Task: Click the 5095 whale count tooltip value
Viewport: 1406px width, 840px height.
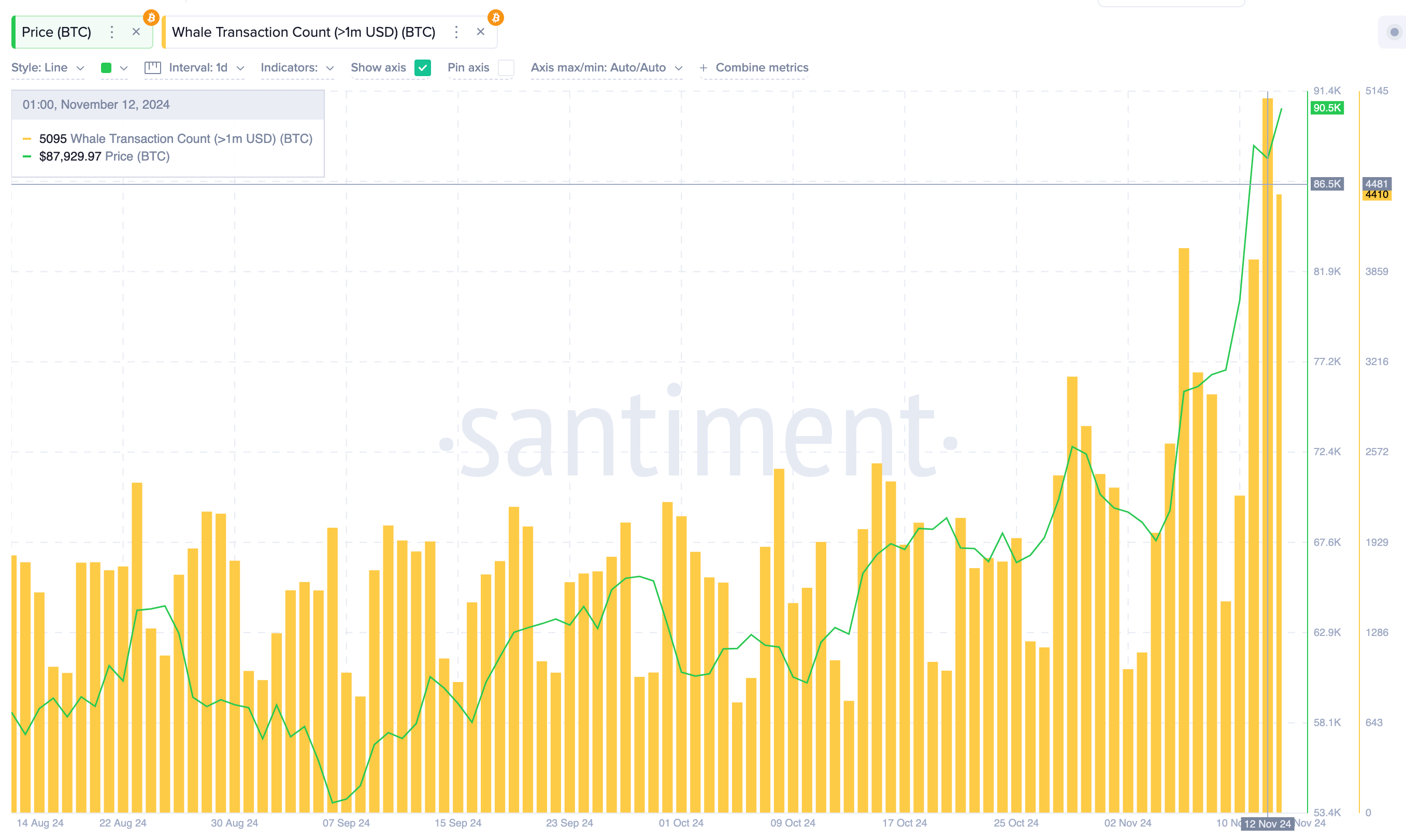Action: pyautogui.click(x=53, y=139)
